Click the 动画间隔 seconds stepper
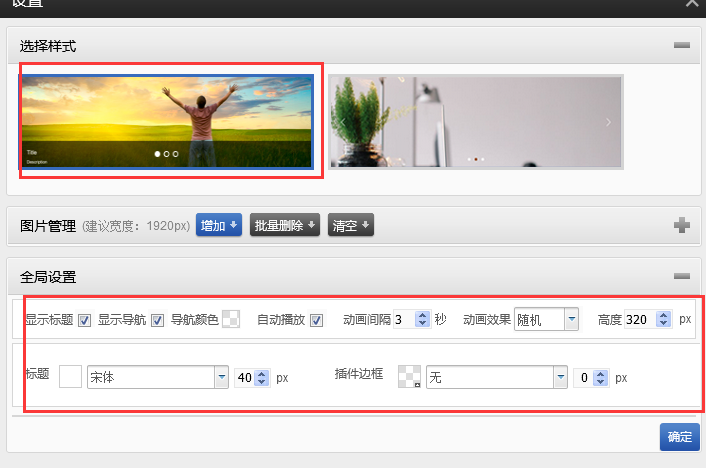Screen dimensions: 706x468 [421, 320]
